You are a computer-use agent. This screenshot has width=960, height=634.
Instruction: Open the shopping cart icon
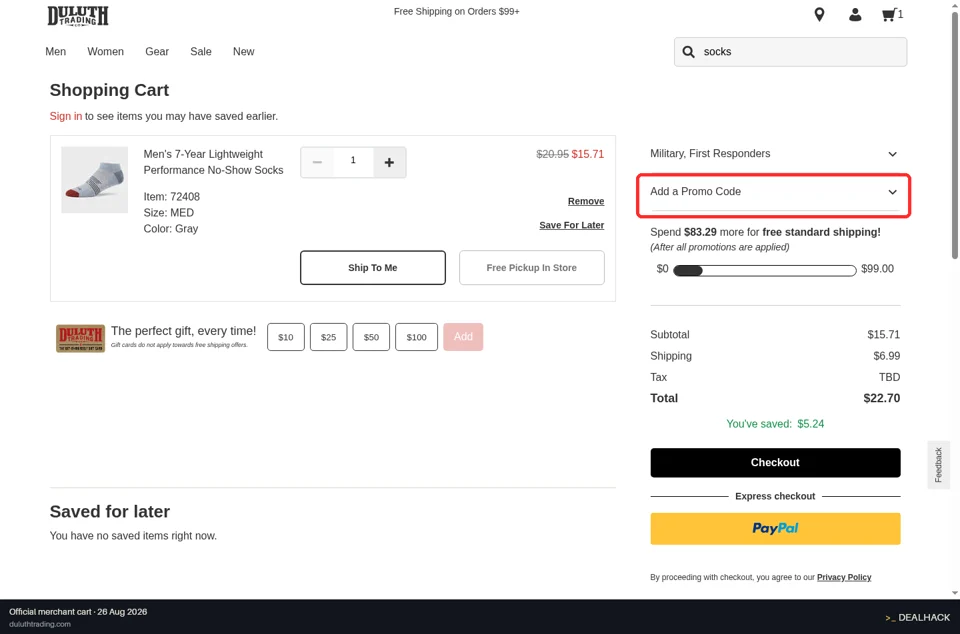[892, 15]
